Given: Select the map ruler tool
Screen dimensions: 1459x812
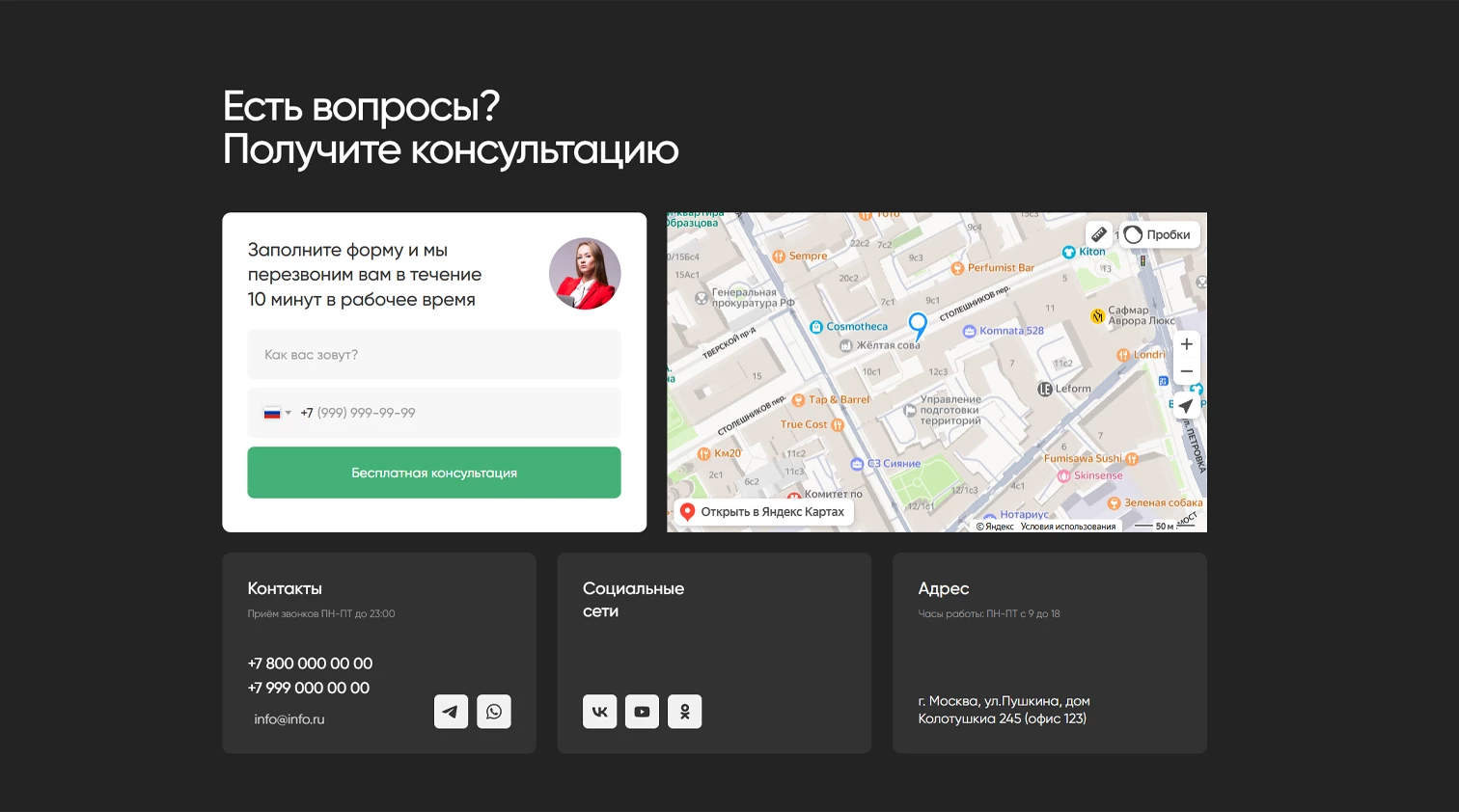Looking at the screenshot, I should pos(1098,234).
